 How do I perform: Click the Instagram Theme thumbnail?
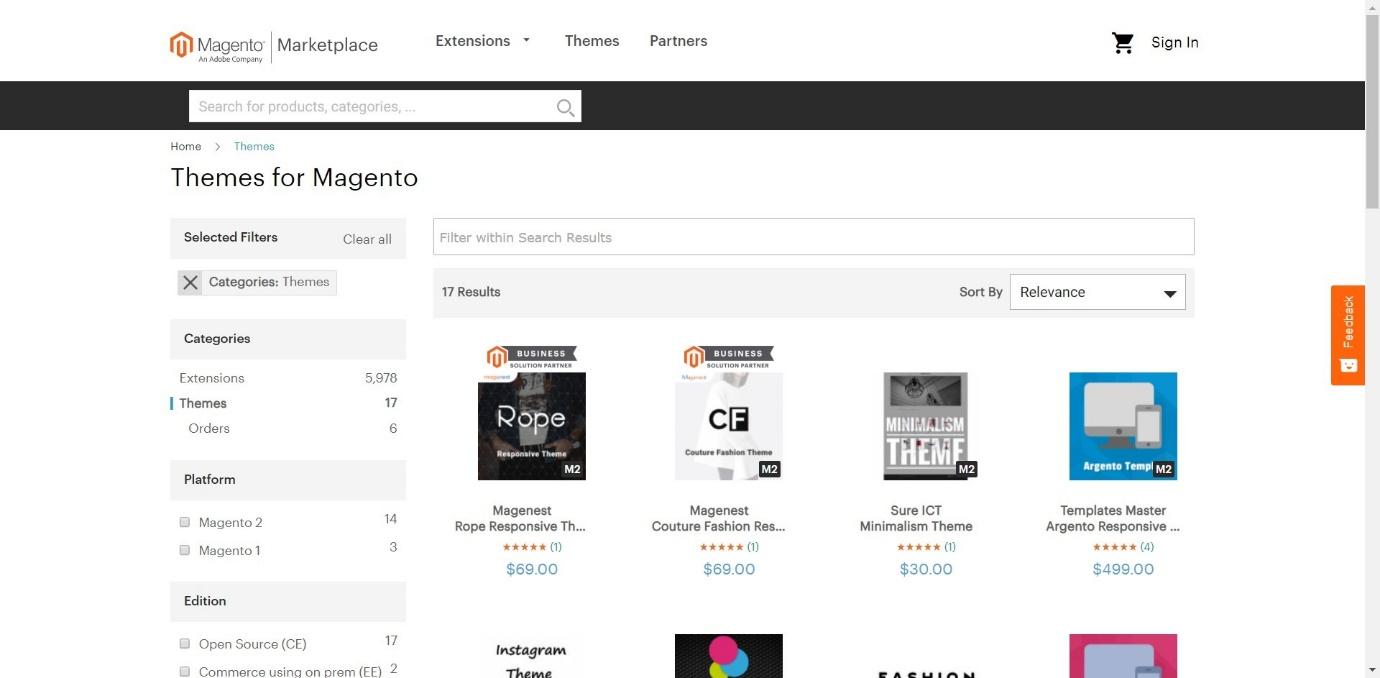[x=532, y=656]
